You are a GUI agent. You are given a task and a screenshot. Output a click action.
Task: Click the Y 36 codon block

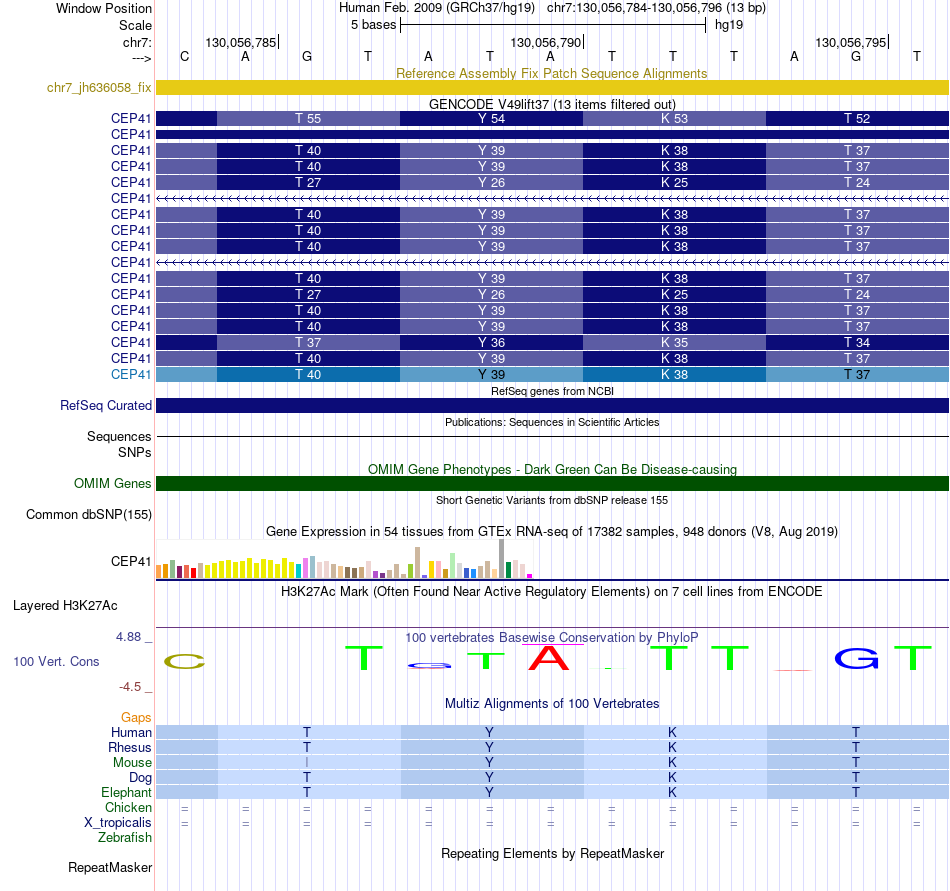click(491, 343)
